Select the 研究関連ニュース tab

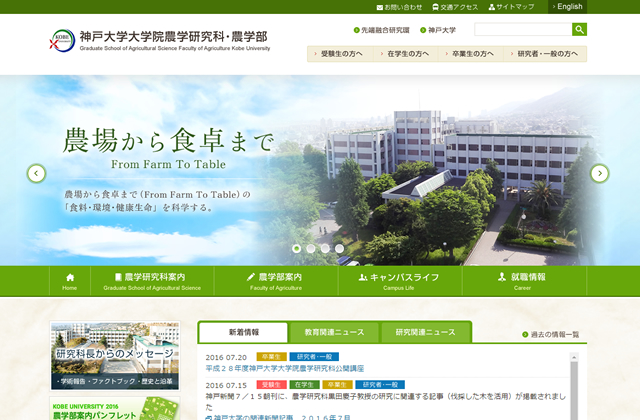[425, 332]
